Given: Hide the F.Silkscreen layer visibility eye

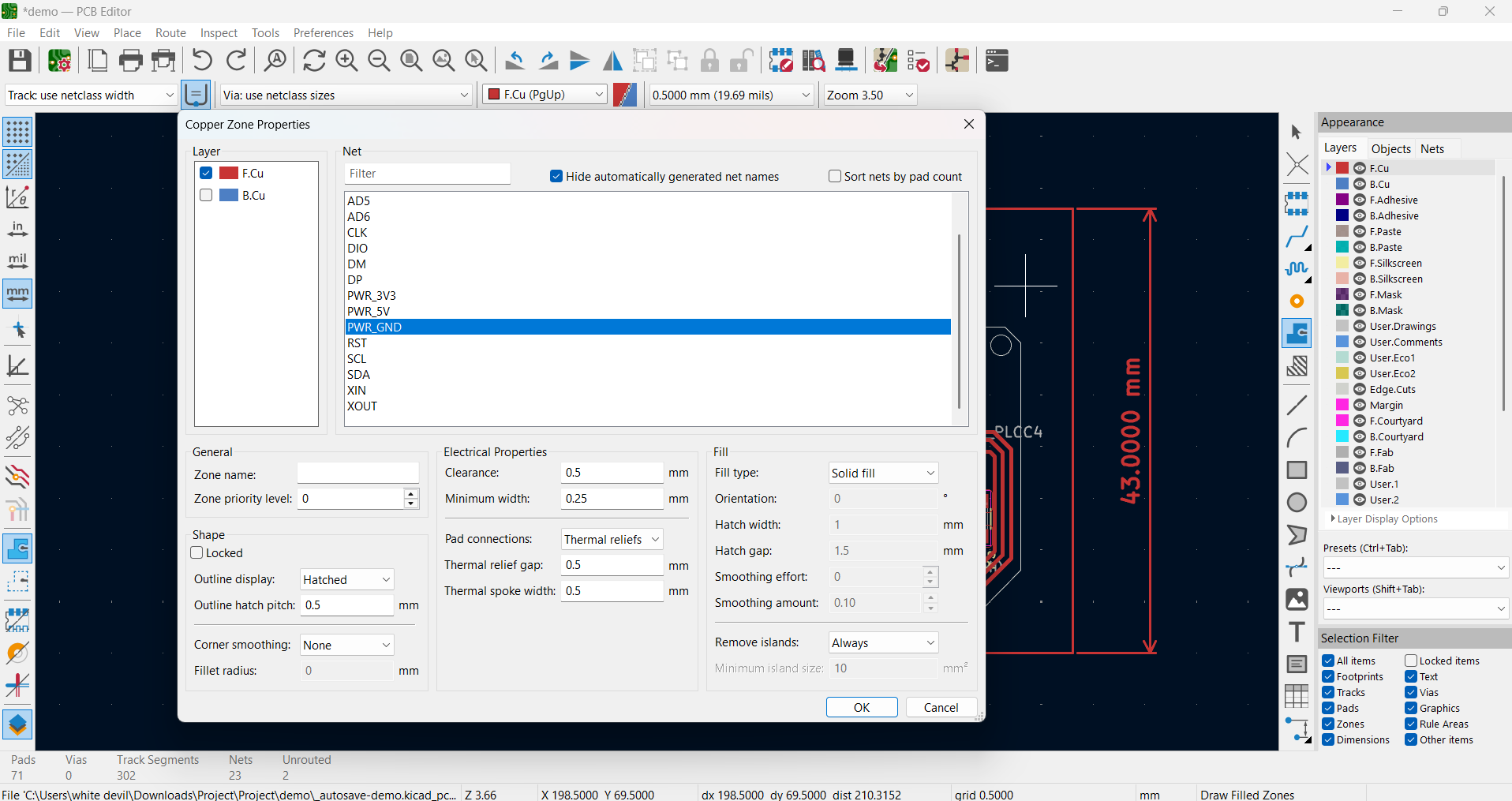Looking at the screenshot, I should (x=1360, y=263).
